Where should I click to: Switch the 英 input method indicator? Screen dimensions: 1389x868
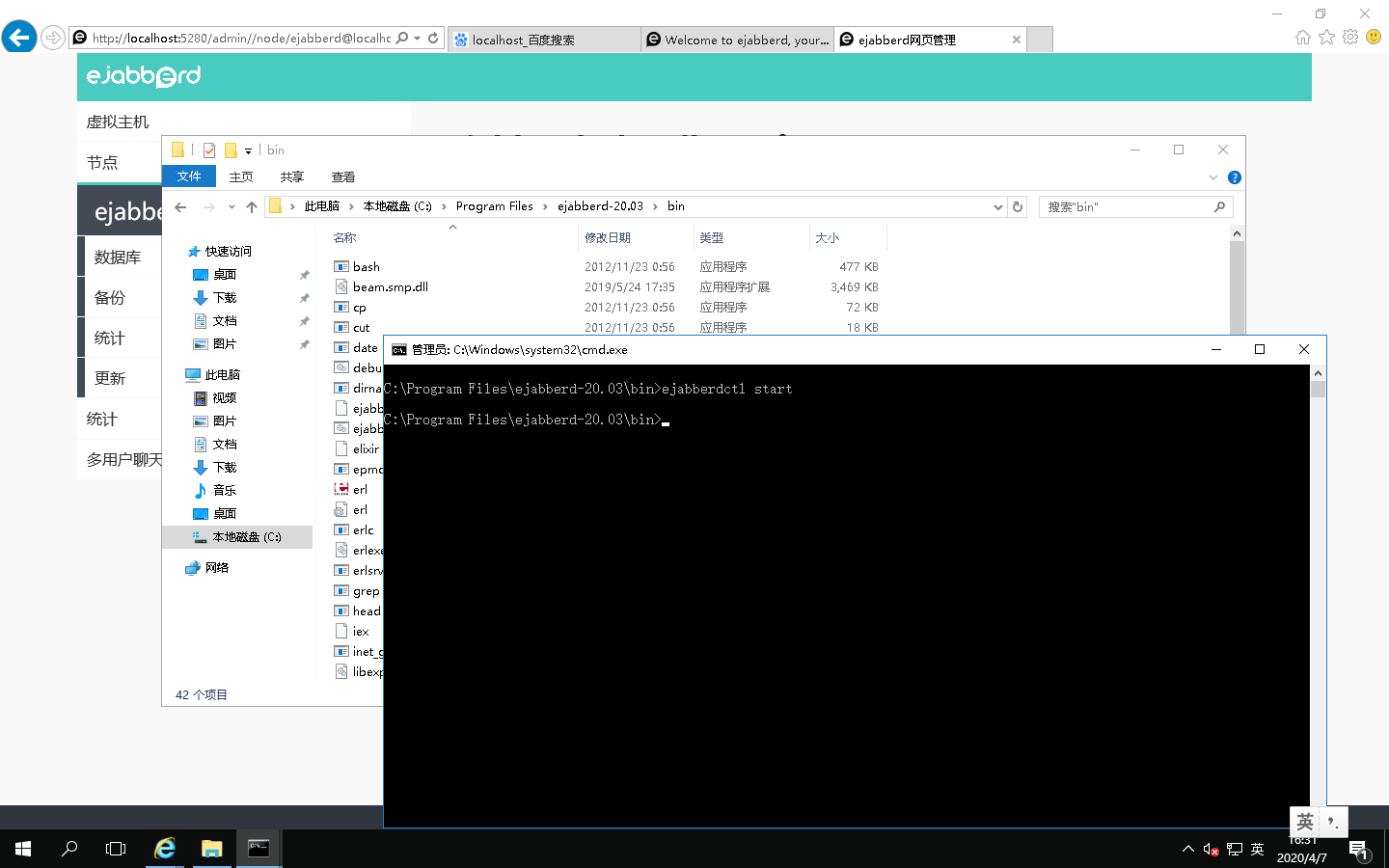click(1305, 823)
